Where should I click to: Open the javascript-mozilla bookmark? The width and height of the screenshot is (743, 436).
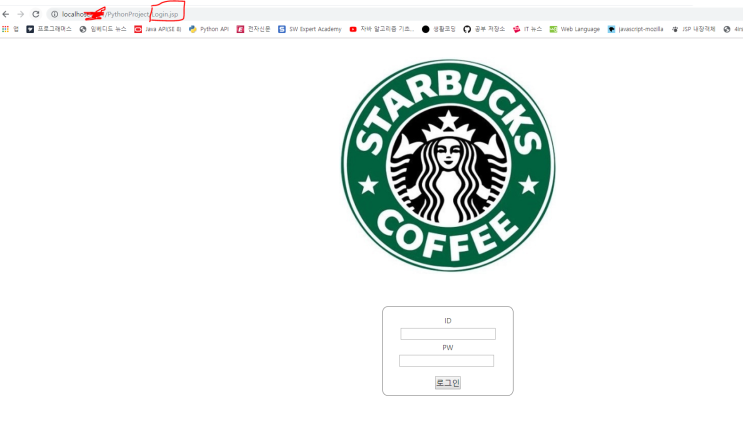(x=635, y=29)
